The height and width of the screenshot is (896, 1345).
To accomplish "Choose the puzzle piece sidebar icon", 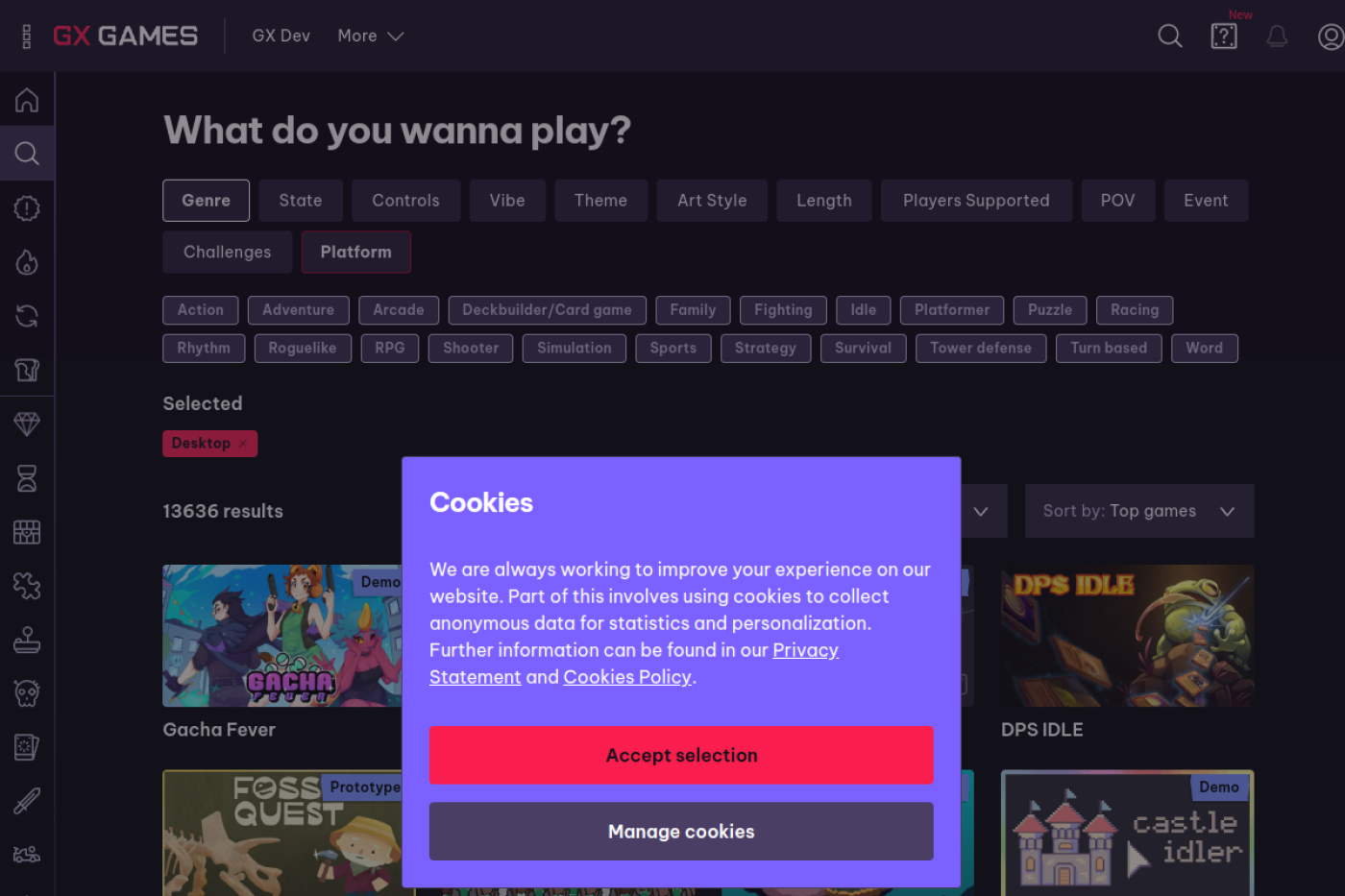I will click(27, 586).
